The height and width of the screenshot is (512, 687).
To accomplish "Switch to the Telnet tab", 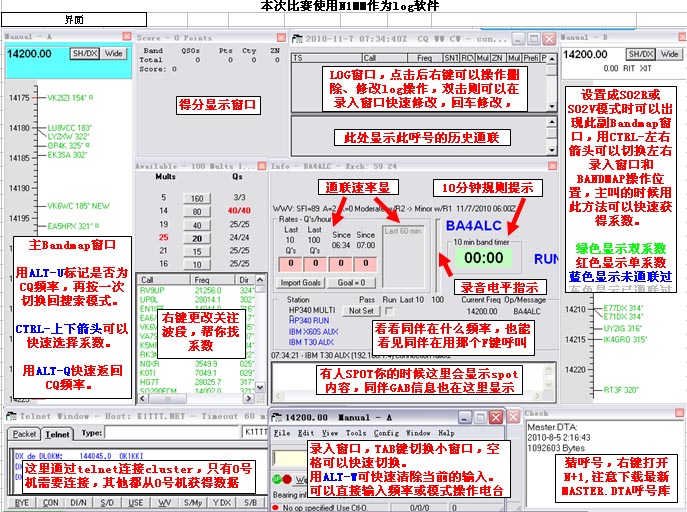I will 57,434.
